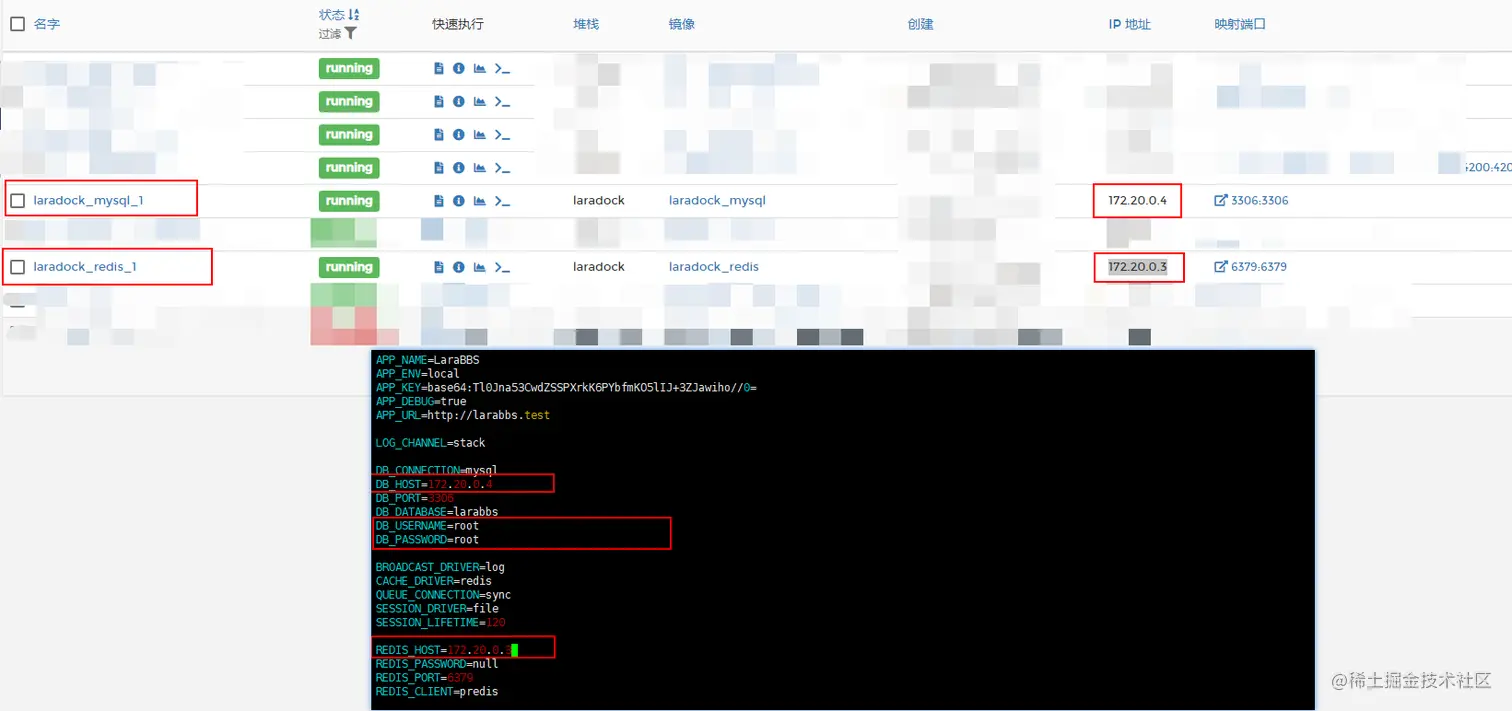Open external link icon beside 3306:3306
The height and width of the screenshot is (711, 1512).
[1220, 200]
